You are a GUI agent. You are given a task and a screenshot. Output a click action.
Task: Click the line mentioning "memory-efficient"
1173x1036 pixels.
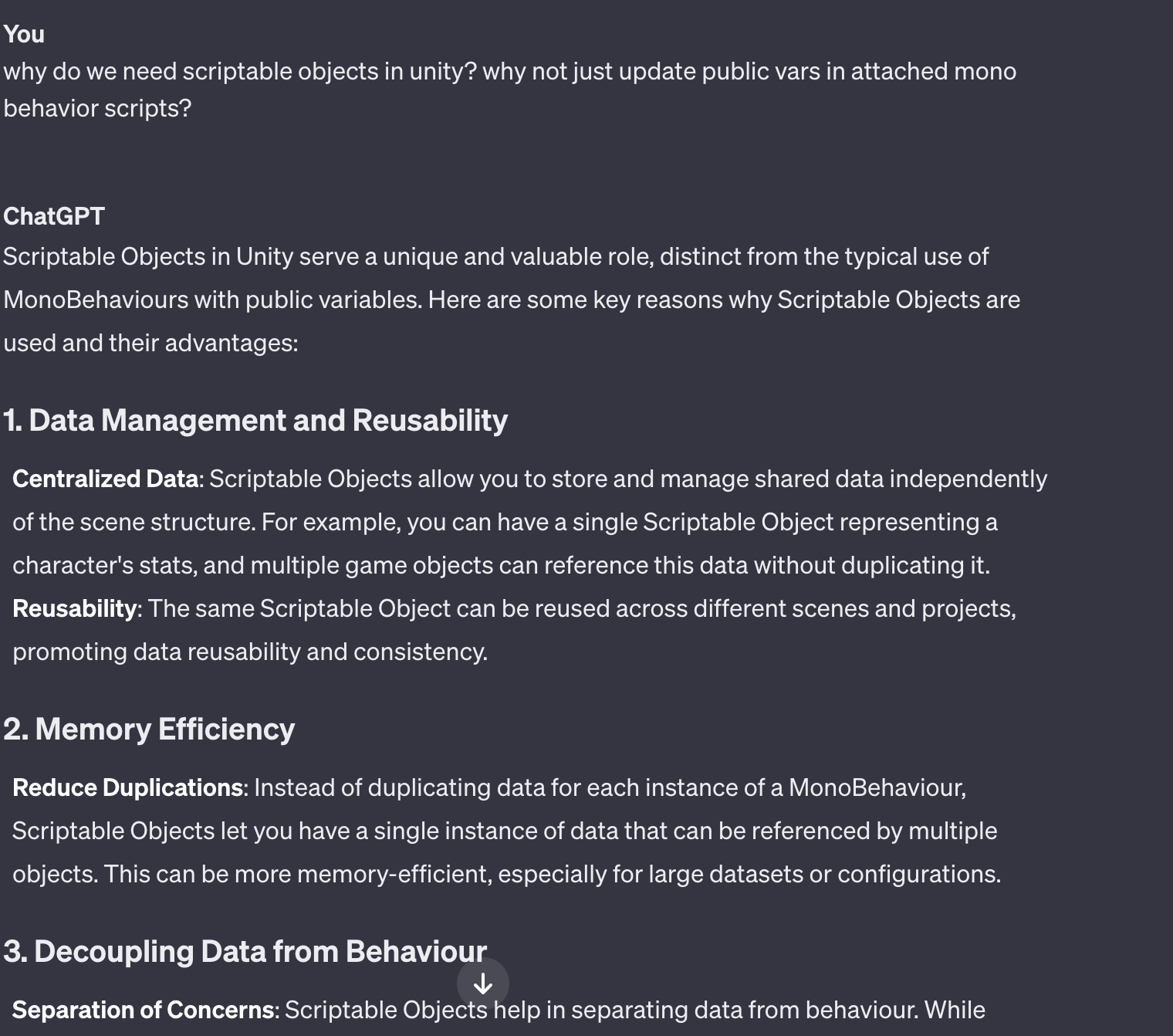click(506, 875)
